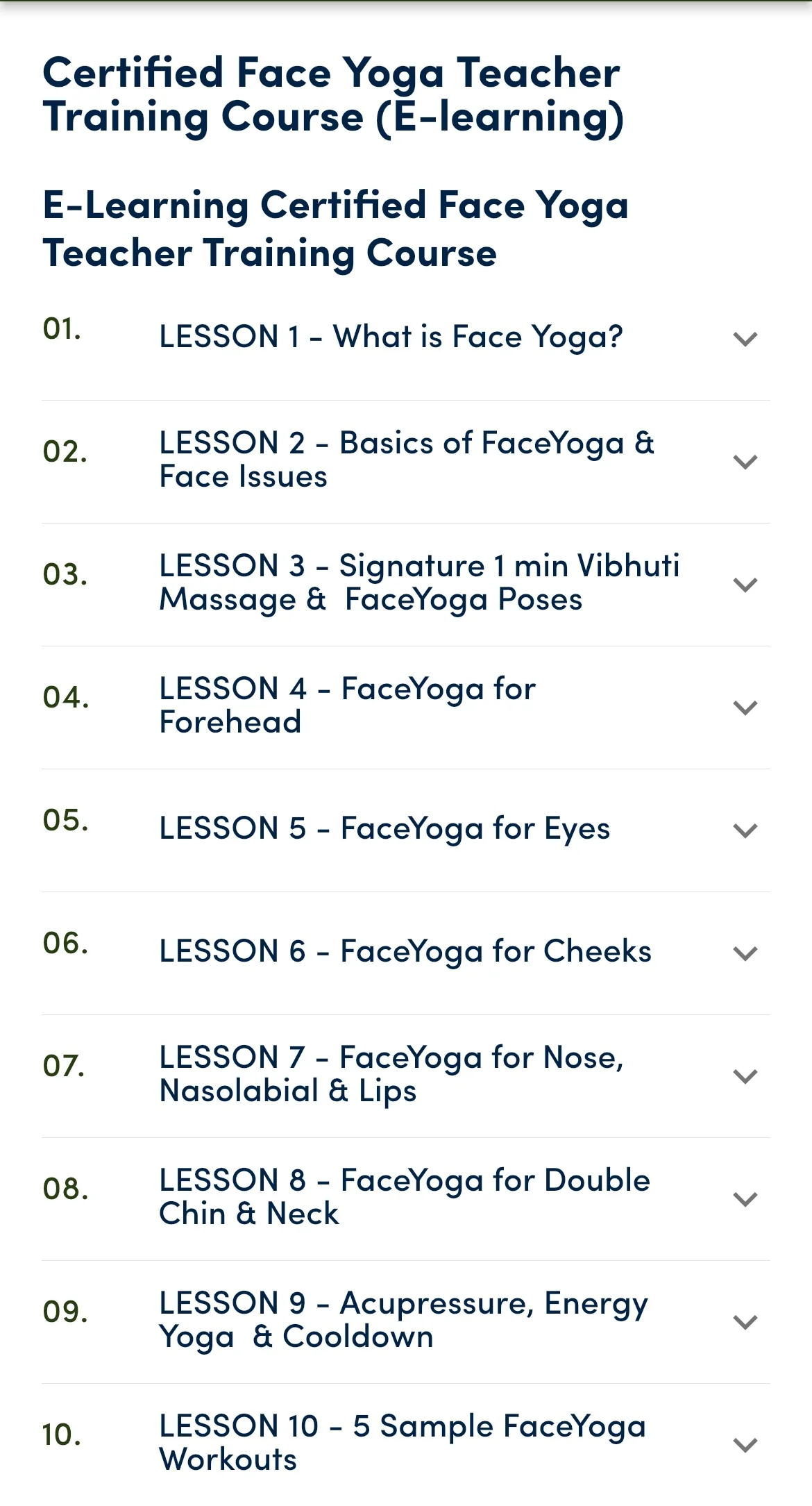Expand Lesson 10 chevron arrow

745,1445
